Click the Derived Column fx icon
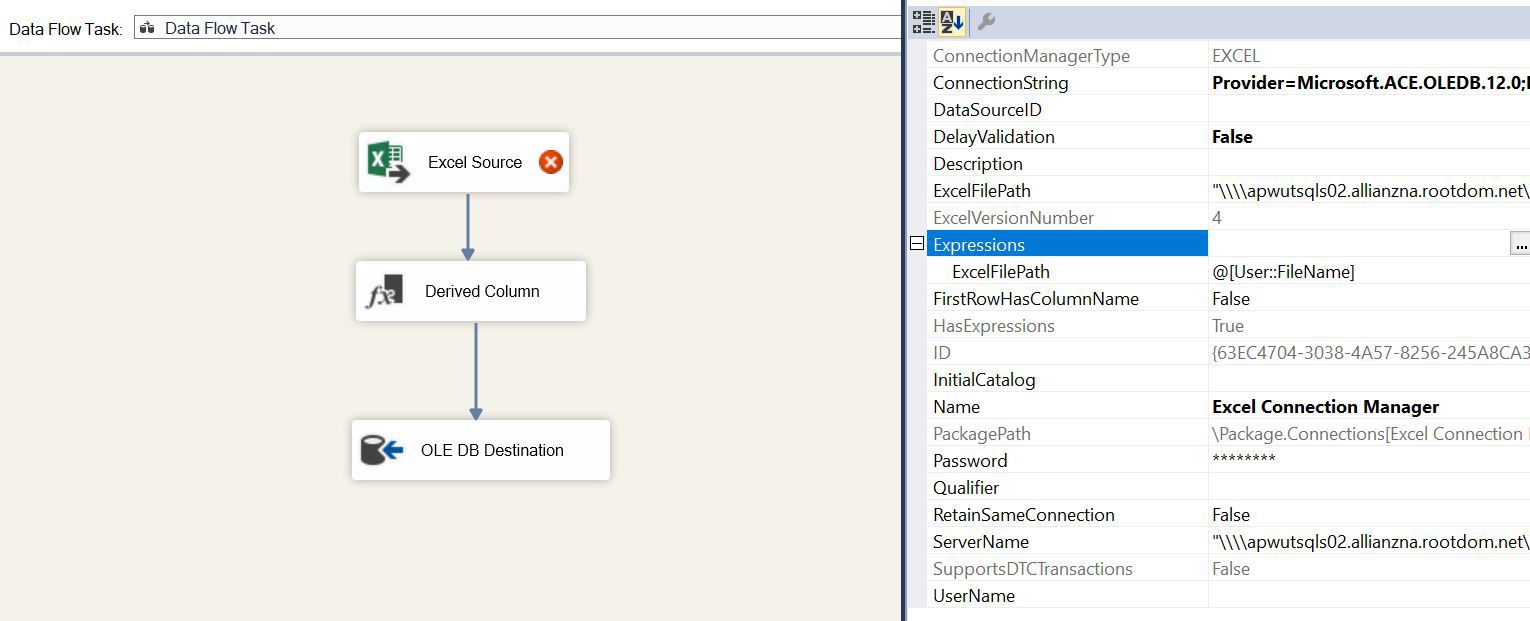 pyautogui.click(x=384, y=291)
